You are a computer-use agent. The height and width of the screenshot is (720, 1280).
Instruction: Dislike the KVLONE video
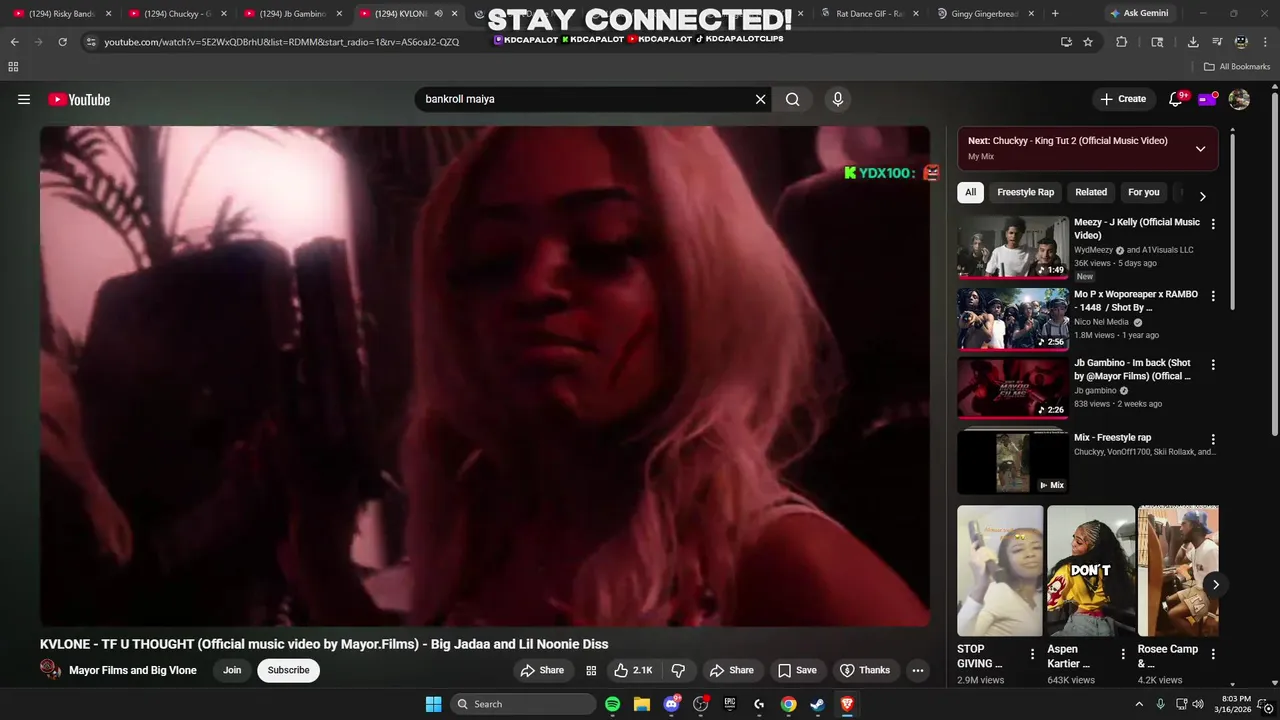click(678, 670)
